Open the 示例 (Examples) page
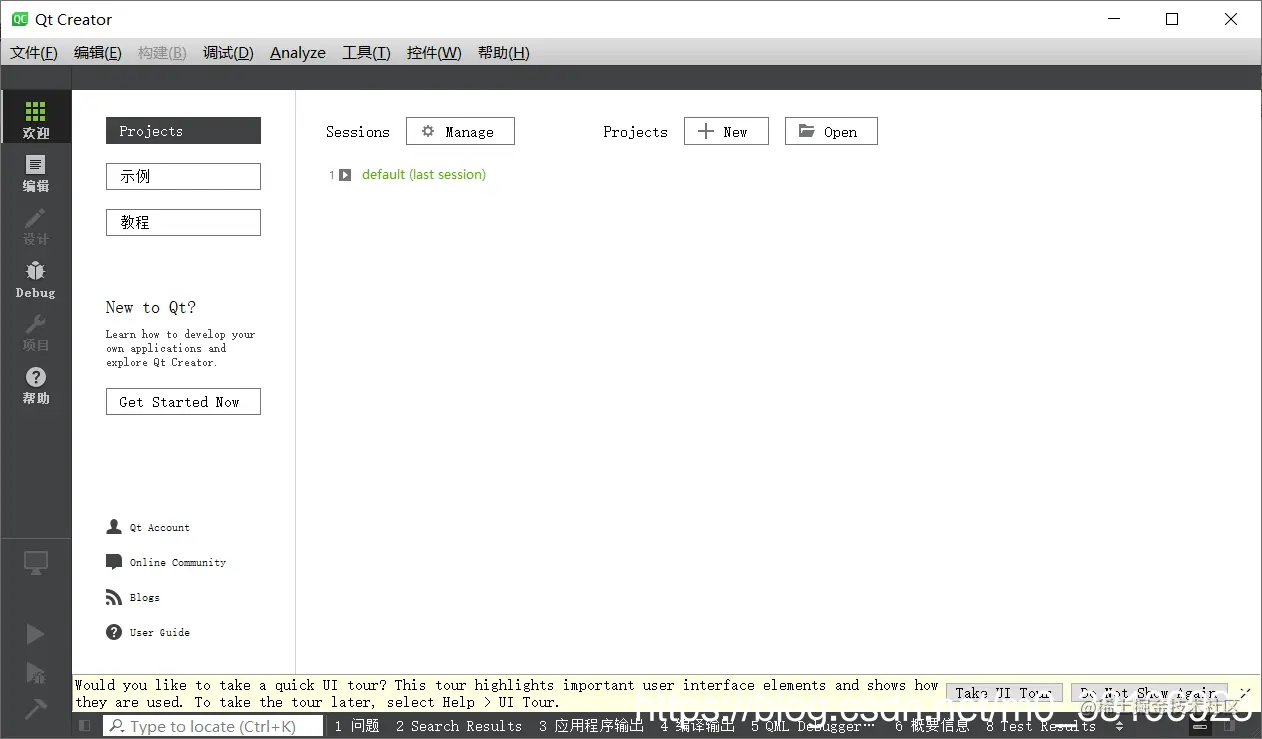Screen dimensions: 1262x739 click(x=183, y=176)
